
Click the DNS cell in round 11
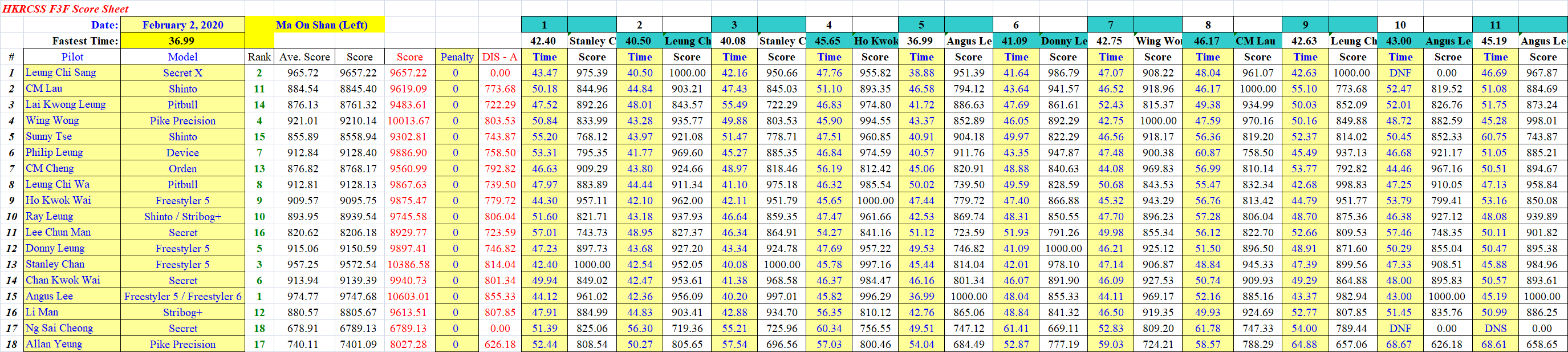tap(1495, 328)
